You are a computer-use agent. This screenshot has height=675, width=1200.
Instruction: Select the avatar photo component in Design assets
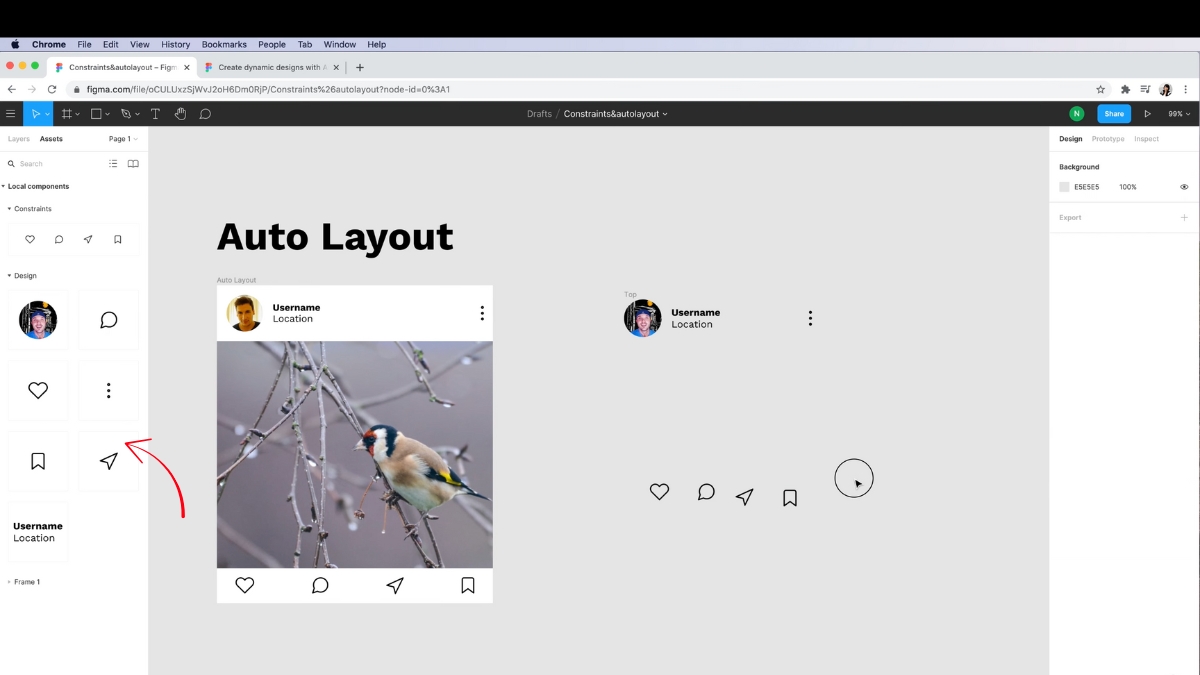point(38,320)
